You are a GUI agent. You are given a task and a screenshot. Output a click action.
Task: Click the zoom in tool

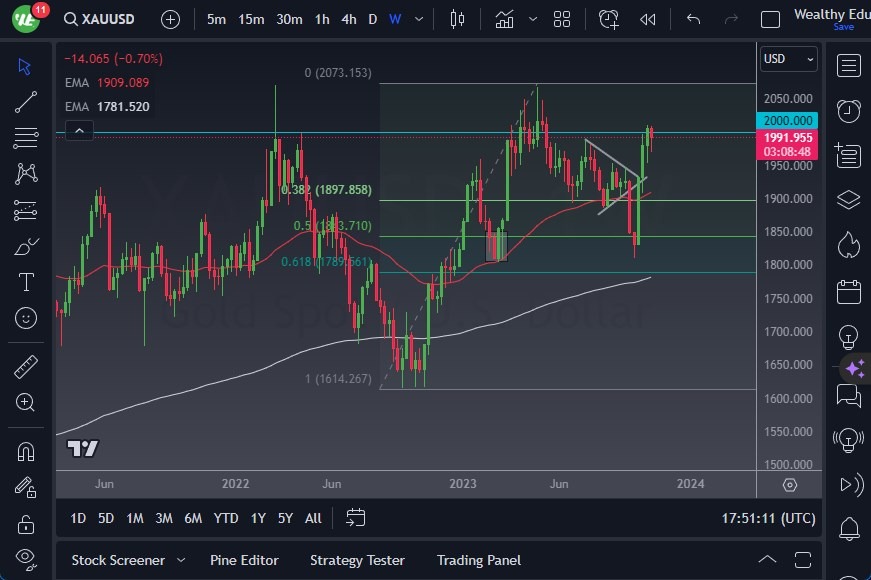(26, 402)
